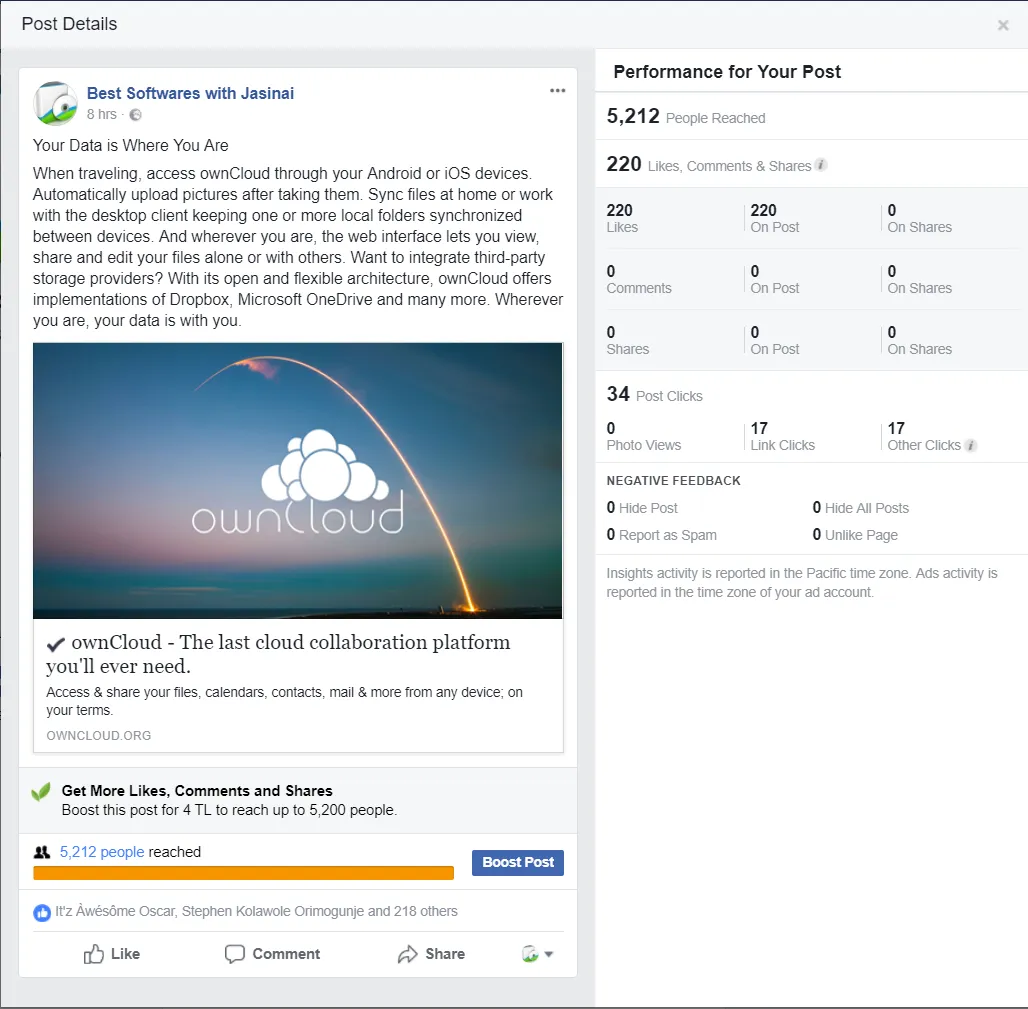Click the page profile picture avatar
Image resolution: width=1028 pixels, height=1009 pixels.
(x=55, y=103)
